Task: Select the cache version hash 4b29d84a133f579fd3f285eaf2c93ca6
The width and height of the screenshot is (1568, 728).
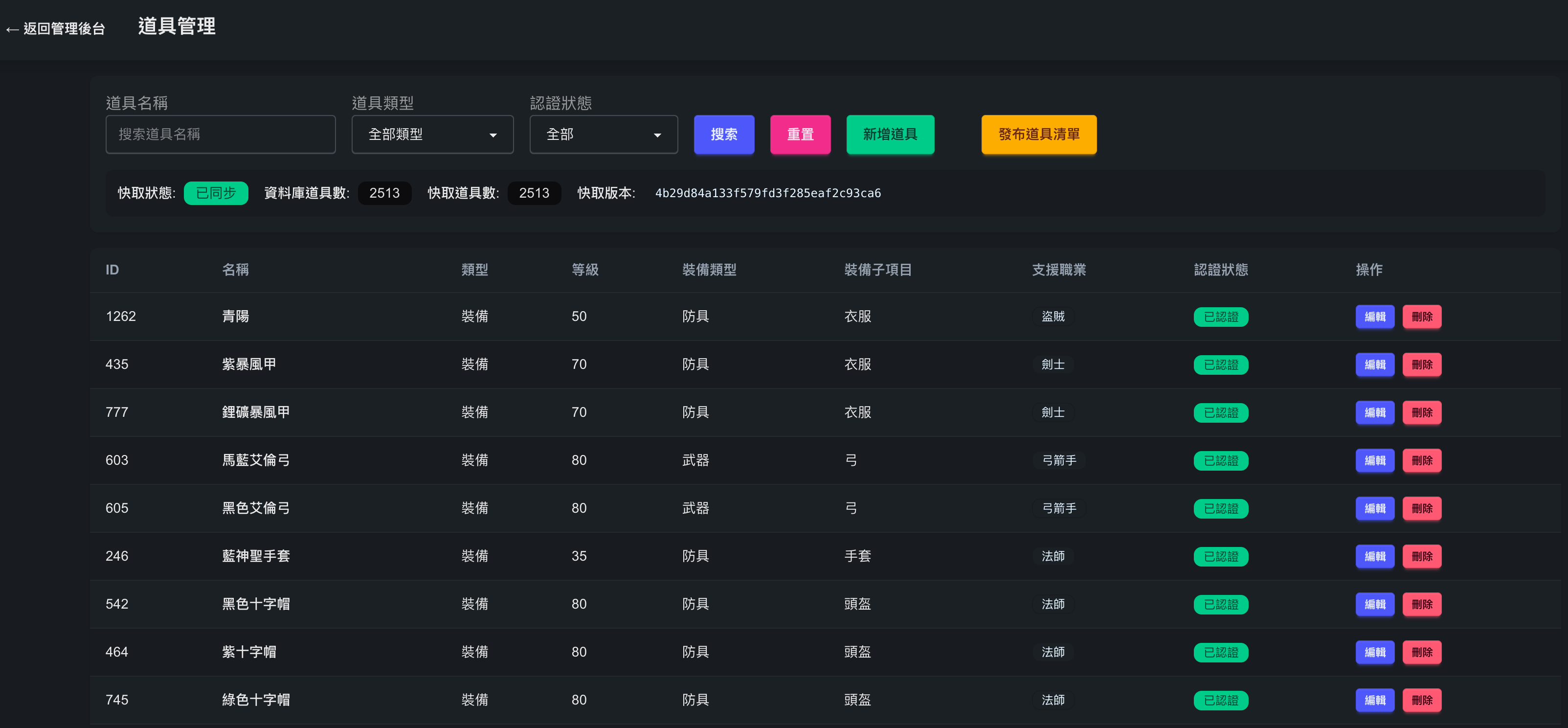Action: [767, 193]
